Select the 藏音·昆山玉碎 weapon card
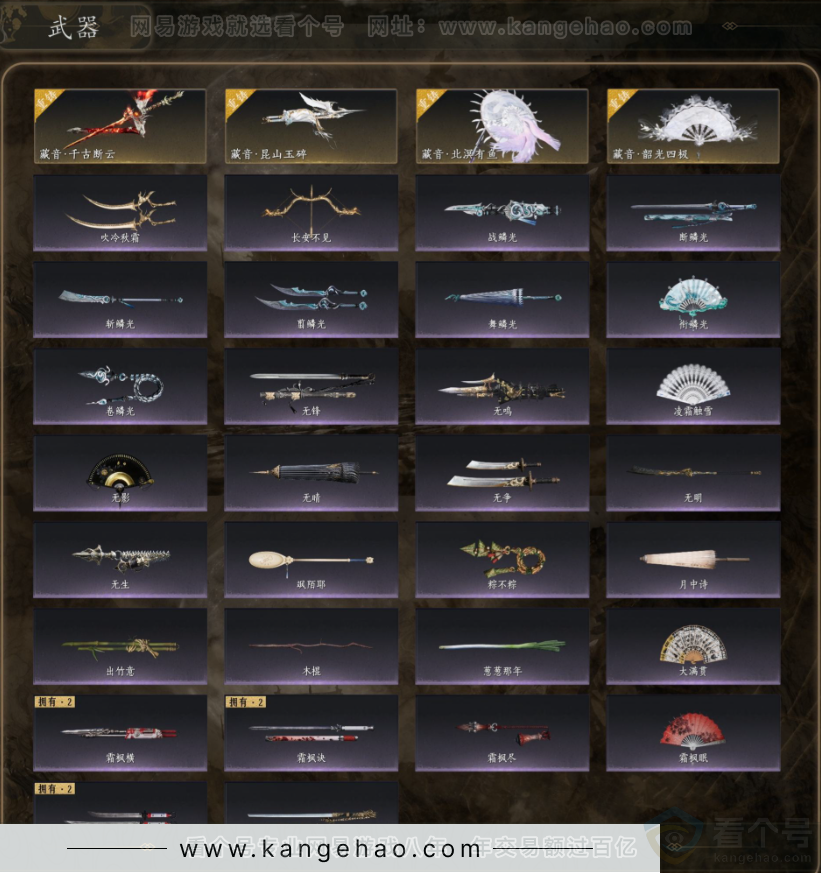The image size is (821, 873). click(x=311, y=126)
